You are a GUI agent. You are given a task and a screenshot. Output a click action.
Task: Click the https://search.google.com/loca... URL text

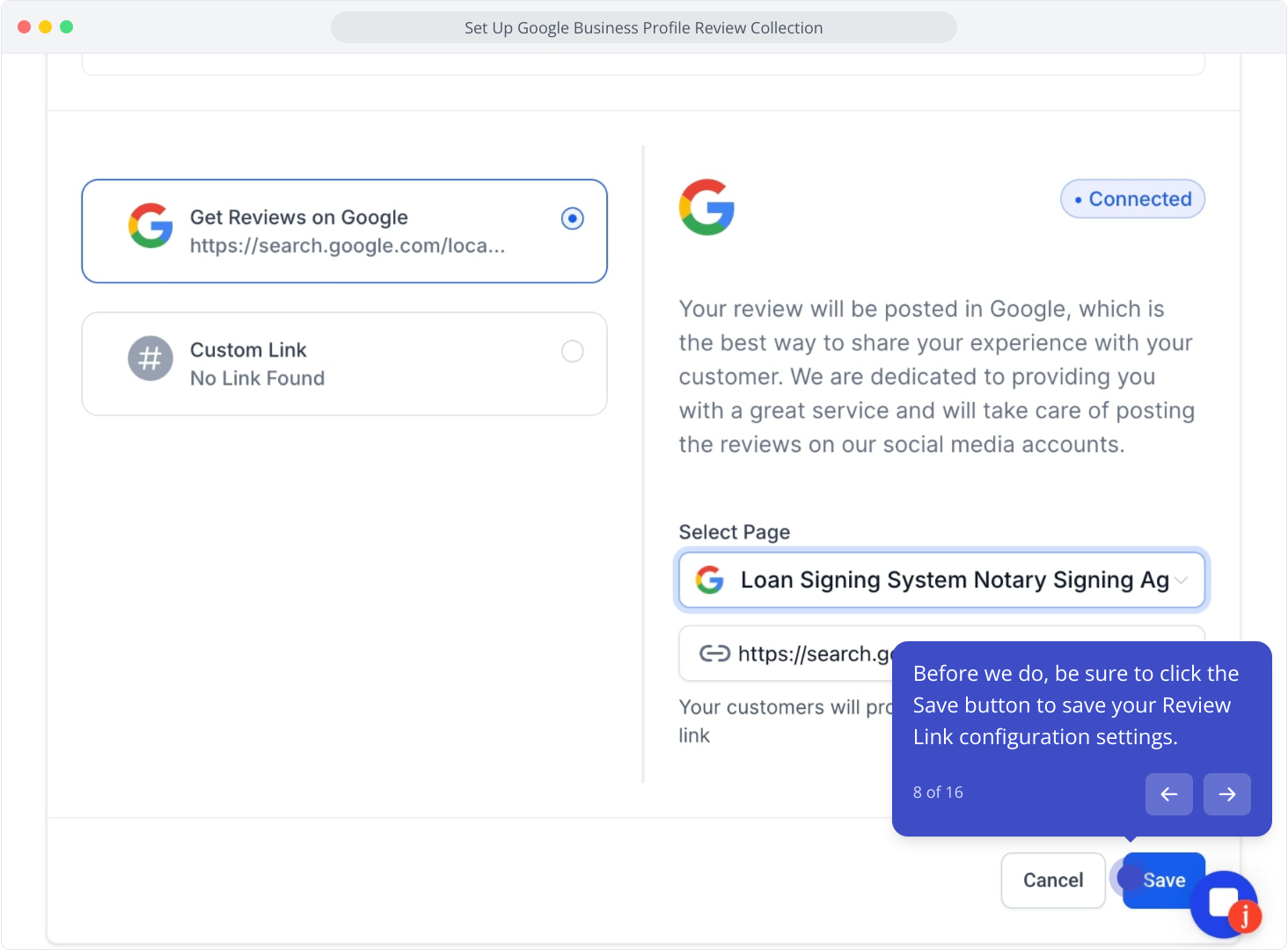348,245
